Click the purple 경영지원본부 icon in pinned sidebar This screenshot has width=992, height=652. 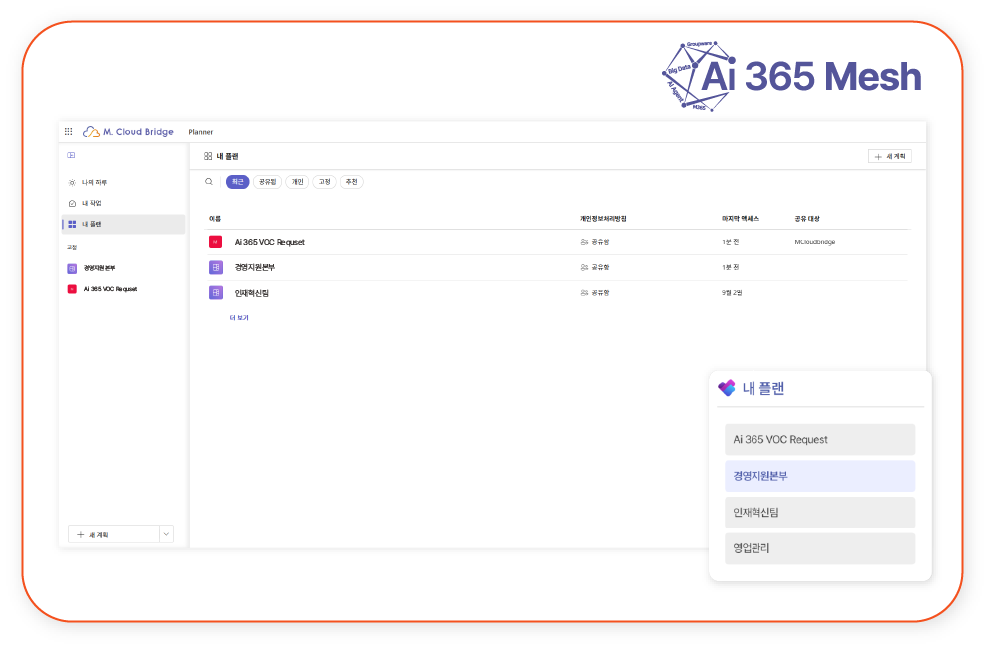(72, 268)
